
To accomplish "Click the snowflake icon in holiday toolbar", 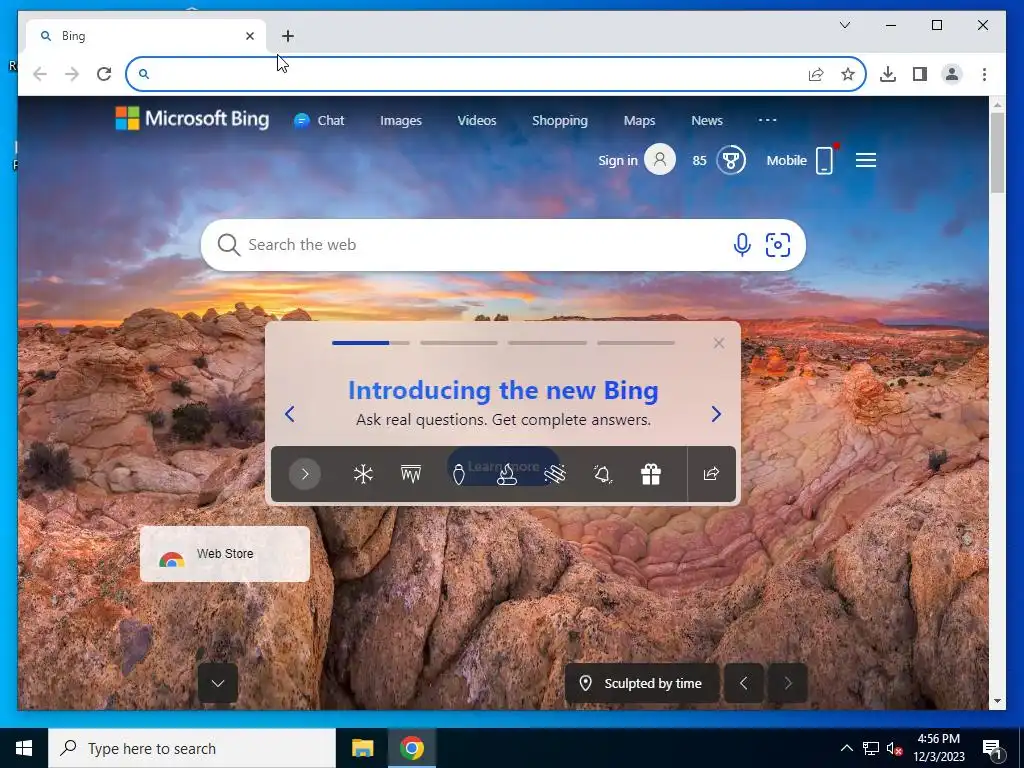I will (x=363, y=474).
